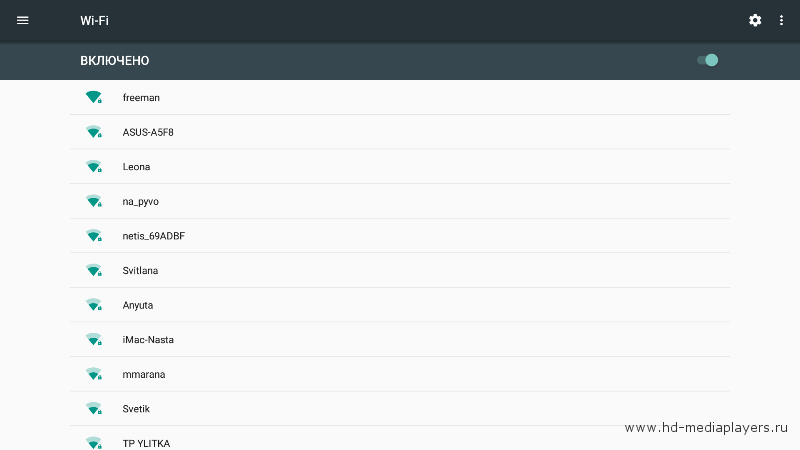The height and width of the screenshot is (450, 800).
Task: Click the Anyuta Wi-Fi signal icon
Action: tap(94, 305)
